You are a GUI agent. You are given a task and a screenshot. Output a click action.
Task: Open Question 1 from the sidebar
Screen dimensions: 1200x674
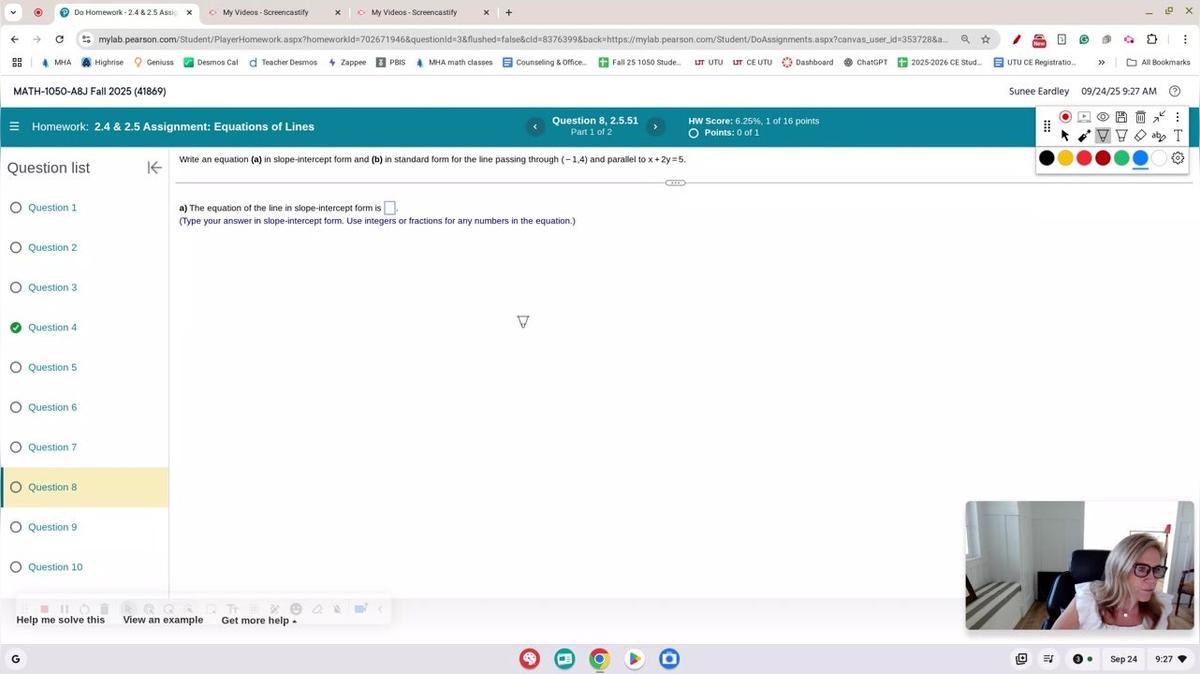(52, 207)
